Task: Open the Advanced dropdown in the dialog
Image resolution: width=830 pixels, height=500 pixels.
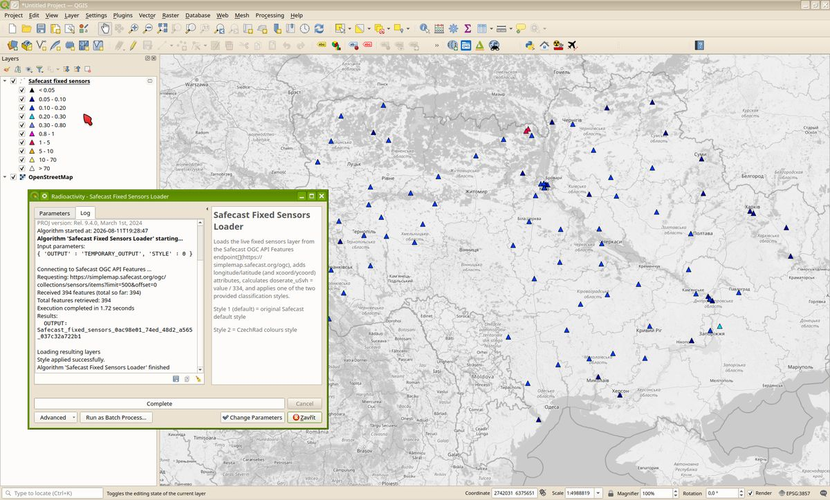Action: pos(56,417)
